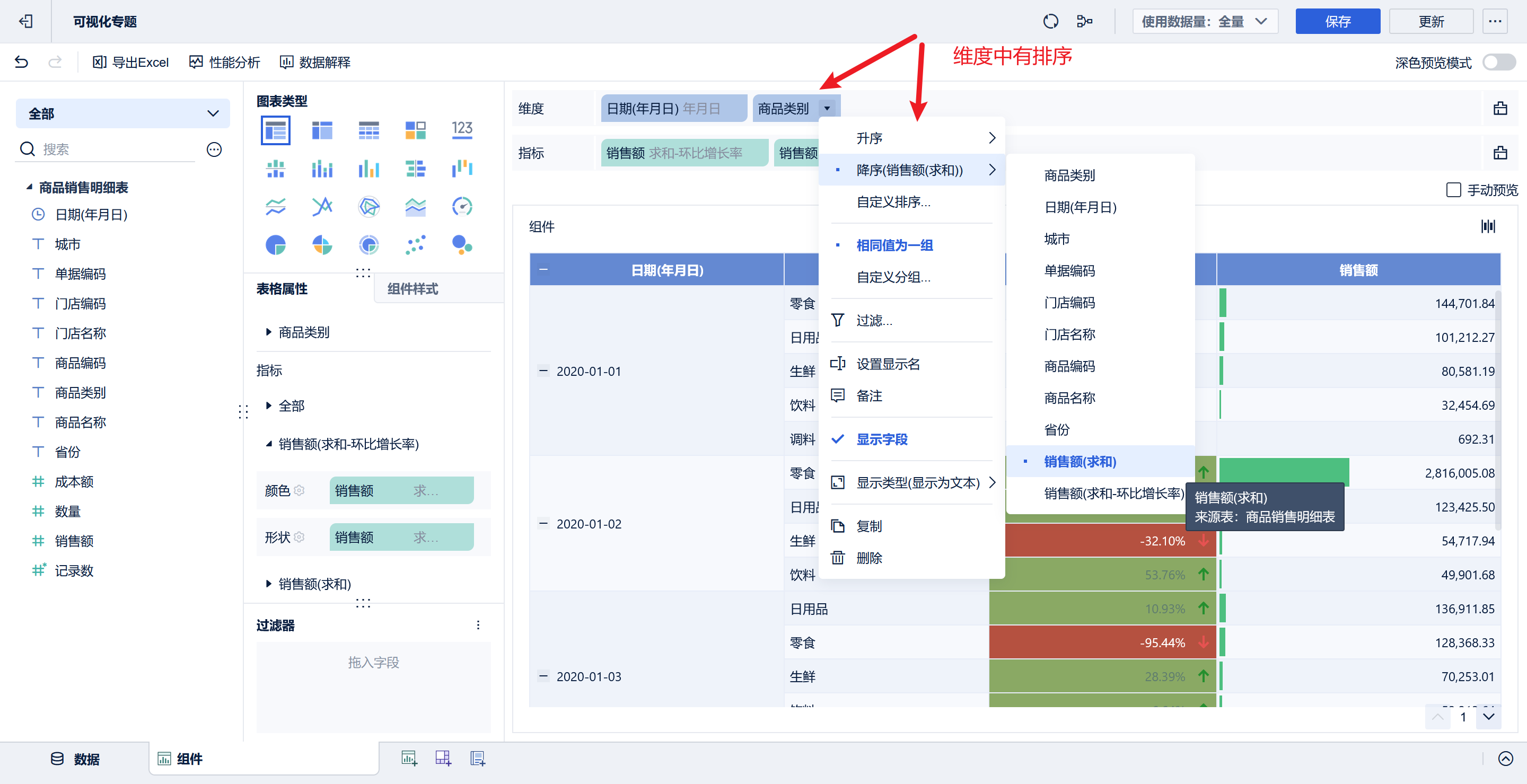Screen dimensions: 1527x784
Task: Open field search options ellipsis icon
Action: [x=214, y=149]
